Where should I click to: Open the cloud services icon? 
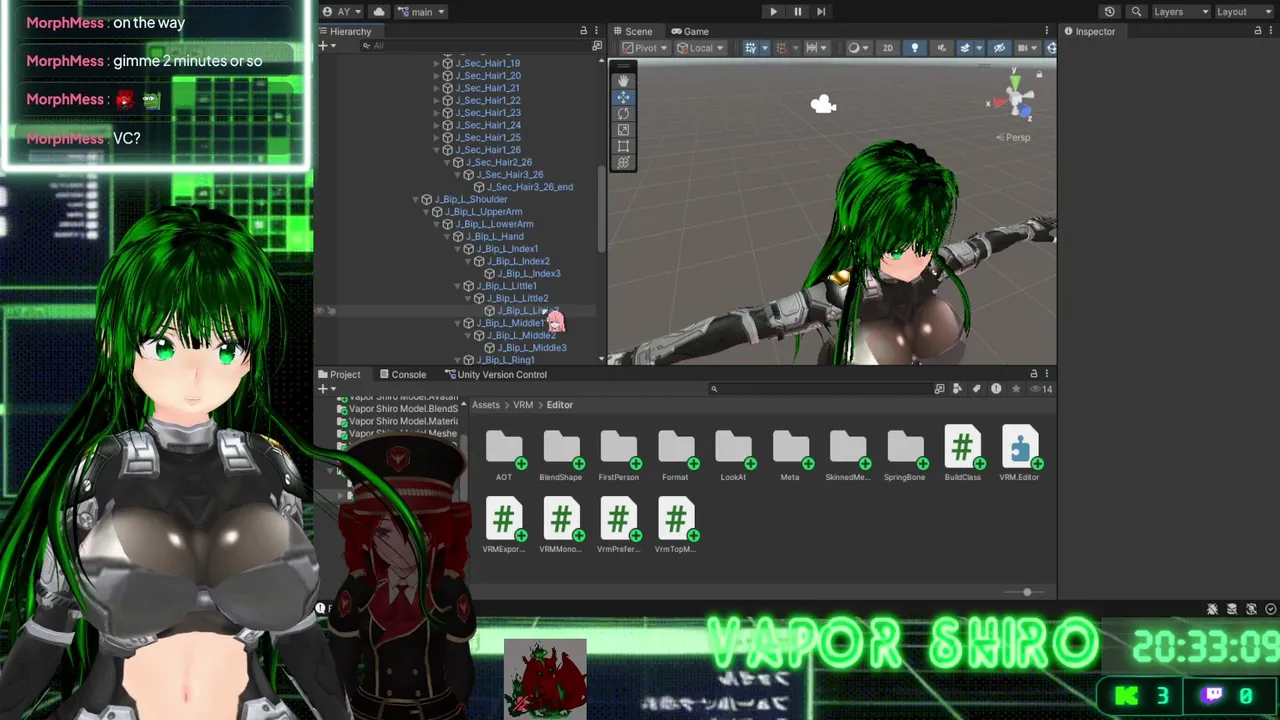pyautogui.click(x=379, y=12)
